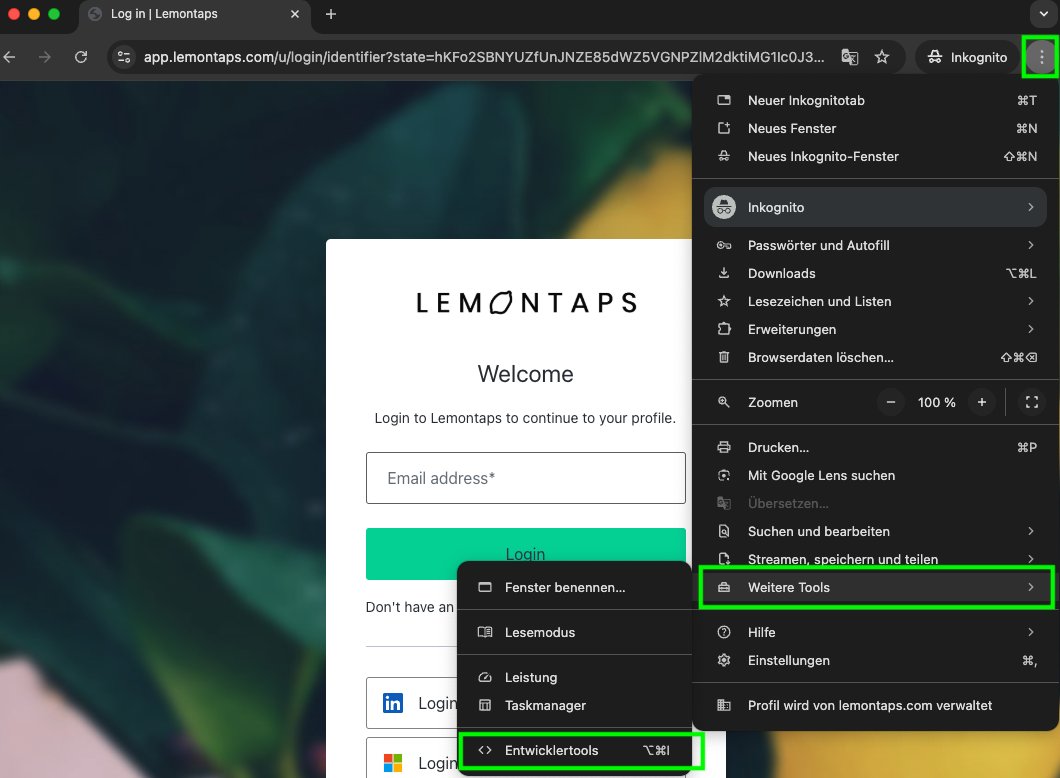This screenshot has height=778, width=1060.
Task: Click the Leistung gauge icon
Action: (485, 677)
